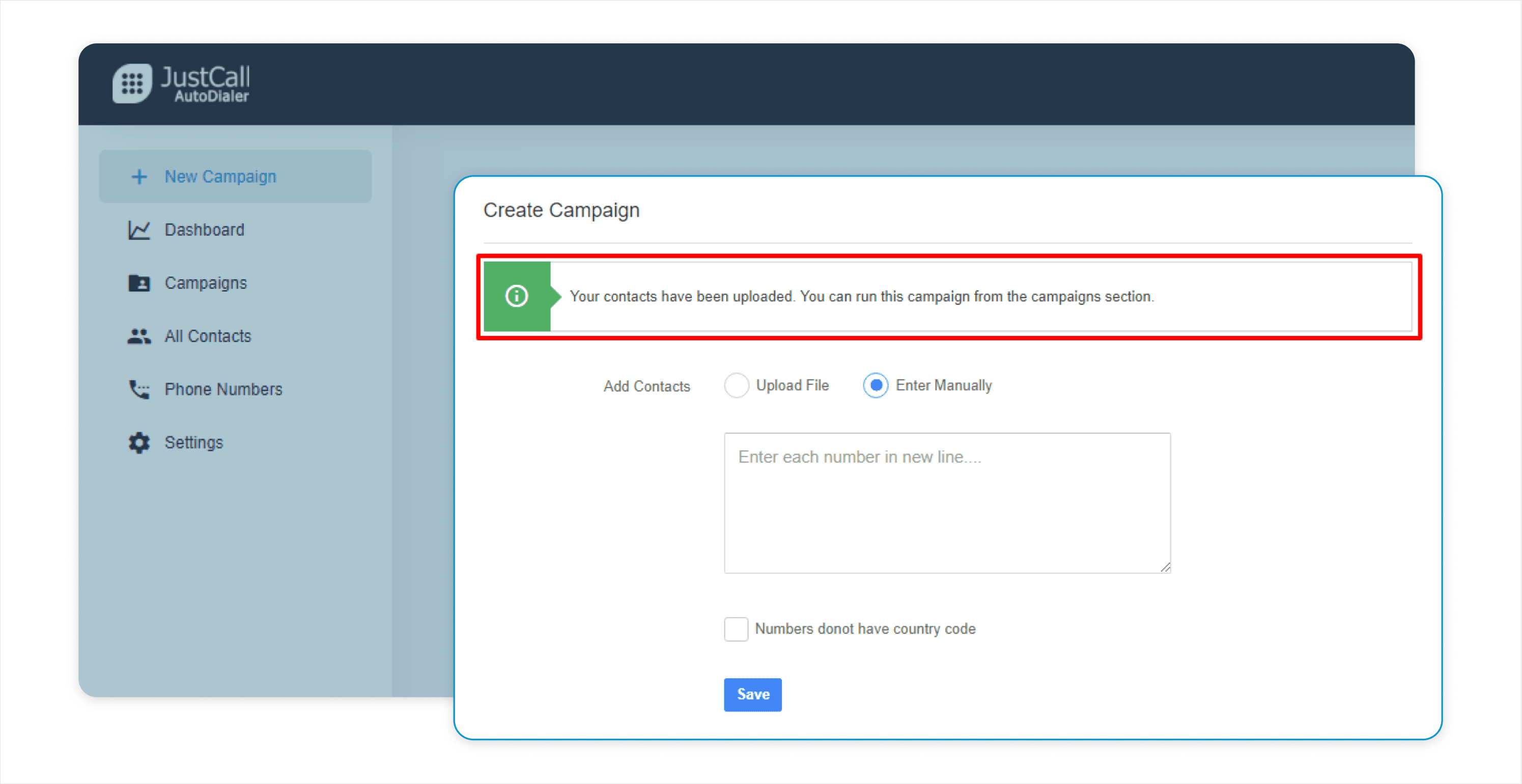The image size is (1522, 784).
Task: Click the phone numbers text area
Action: coord(947,503)
